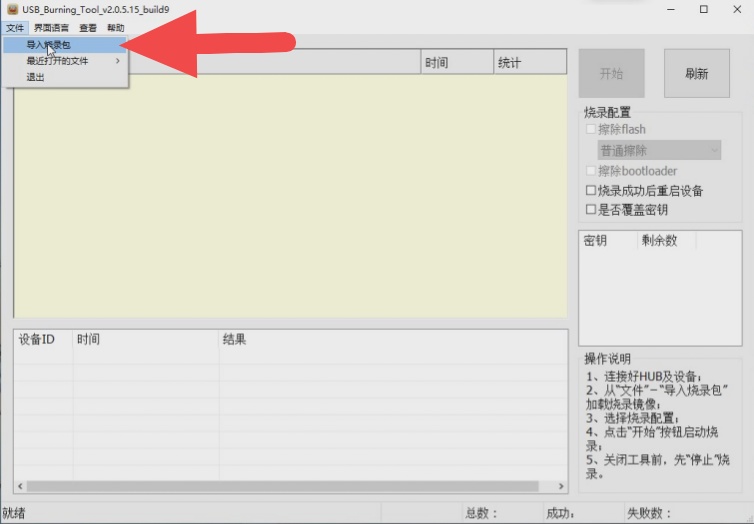
Task: Open the 帮助 menu
Action: (116, 28)
